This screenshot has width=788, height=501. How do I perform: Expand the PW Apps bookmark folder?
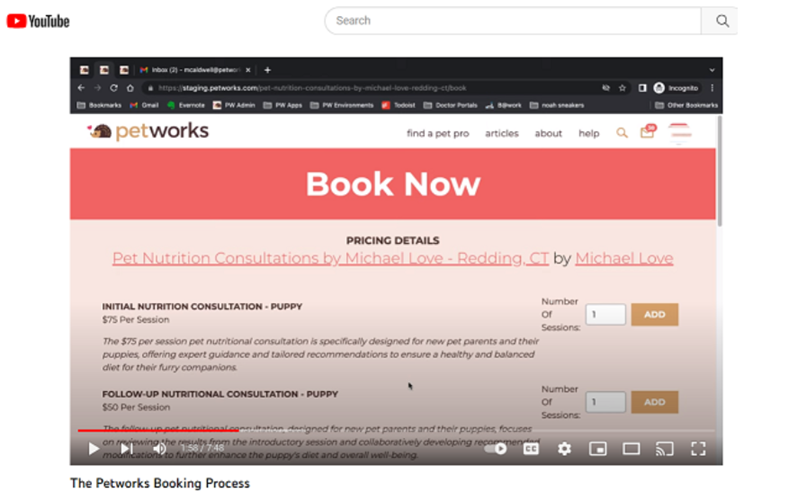(x=282, y=105)
